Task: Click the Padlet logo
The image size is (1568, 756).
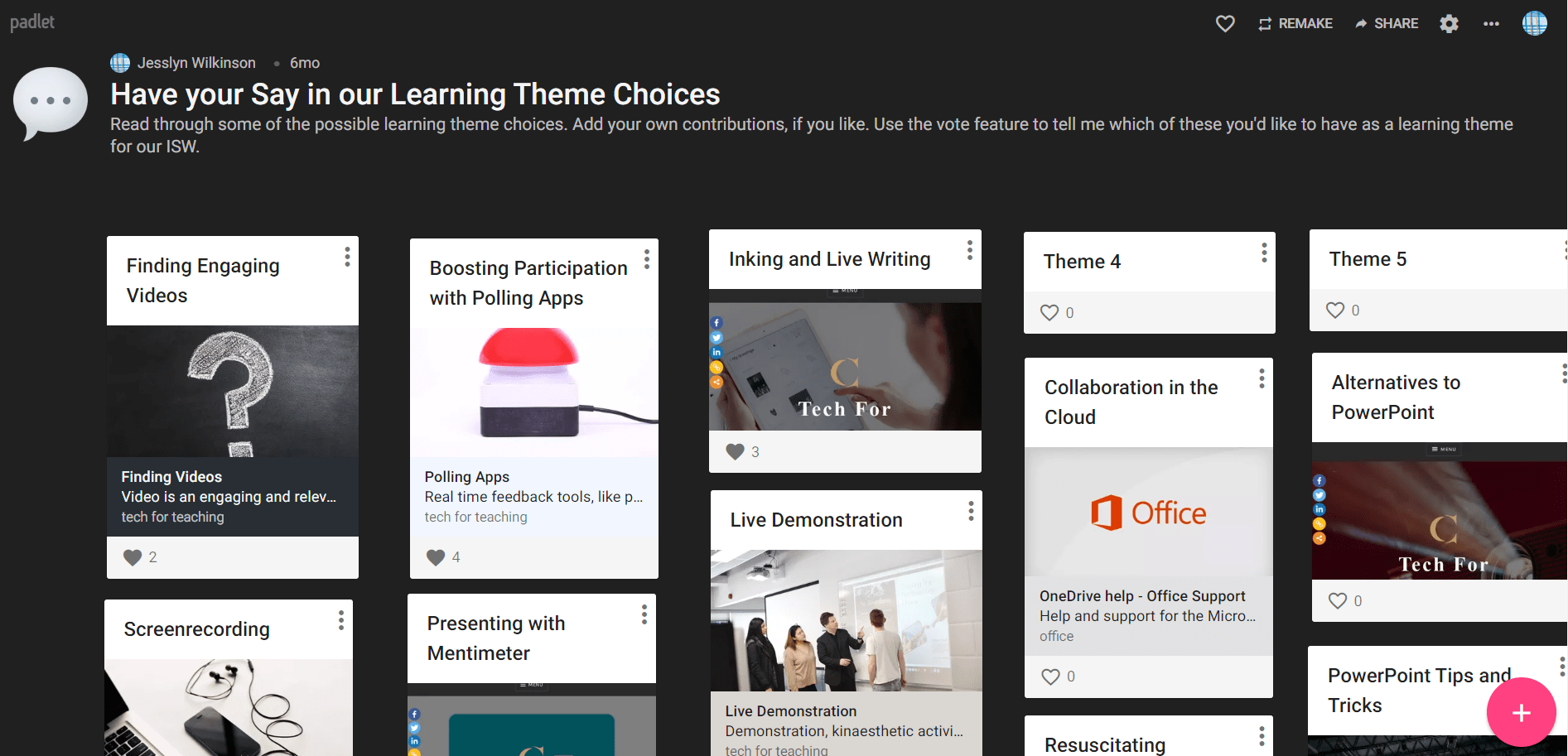Action: (31, 22)
